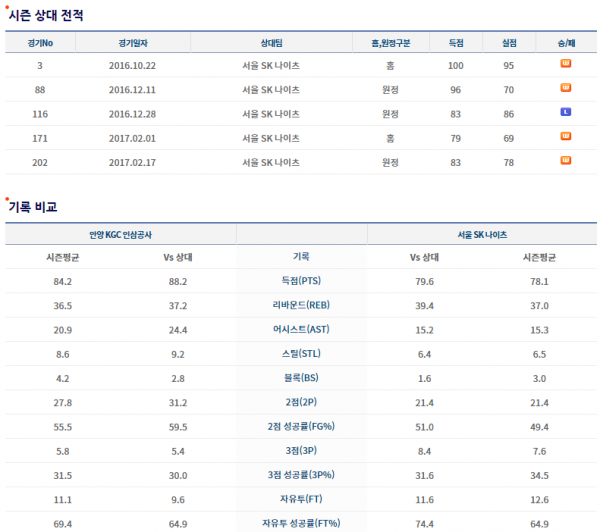
Task: Select the date 2017.02.17
Action: coord(132,163)
